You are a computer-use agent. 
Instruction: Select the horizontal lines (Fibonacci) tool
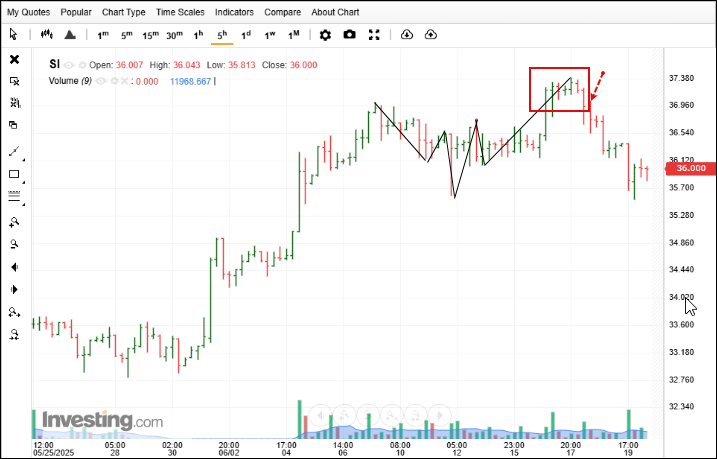(x=14, y=197)
